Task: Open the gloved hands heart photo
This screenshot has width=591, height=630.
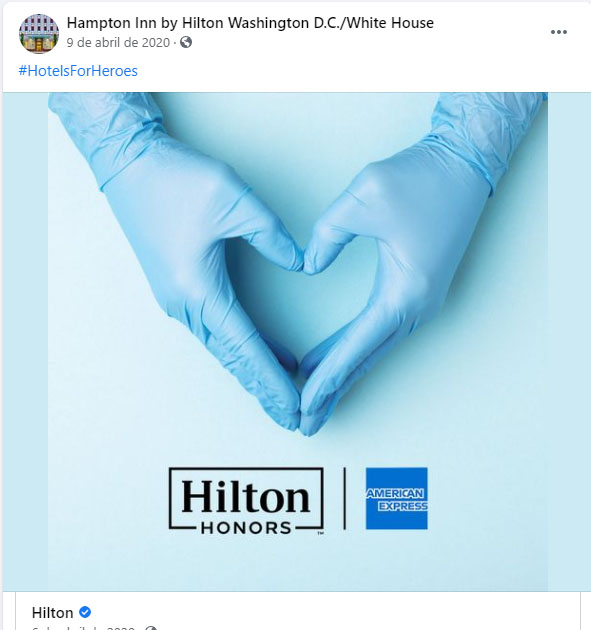Action: click(x=298, y=342)
